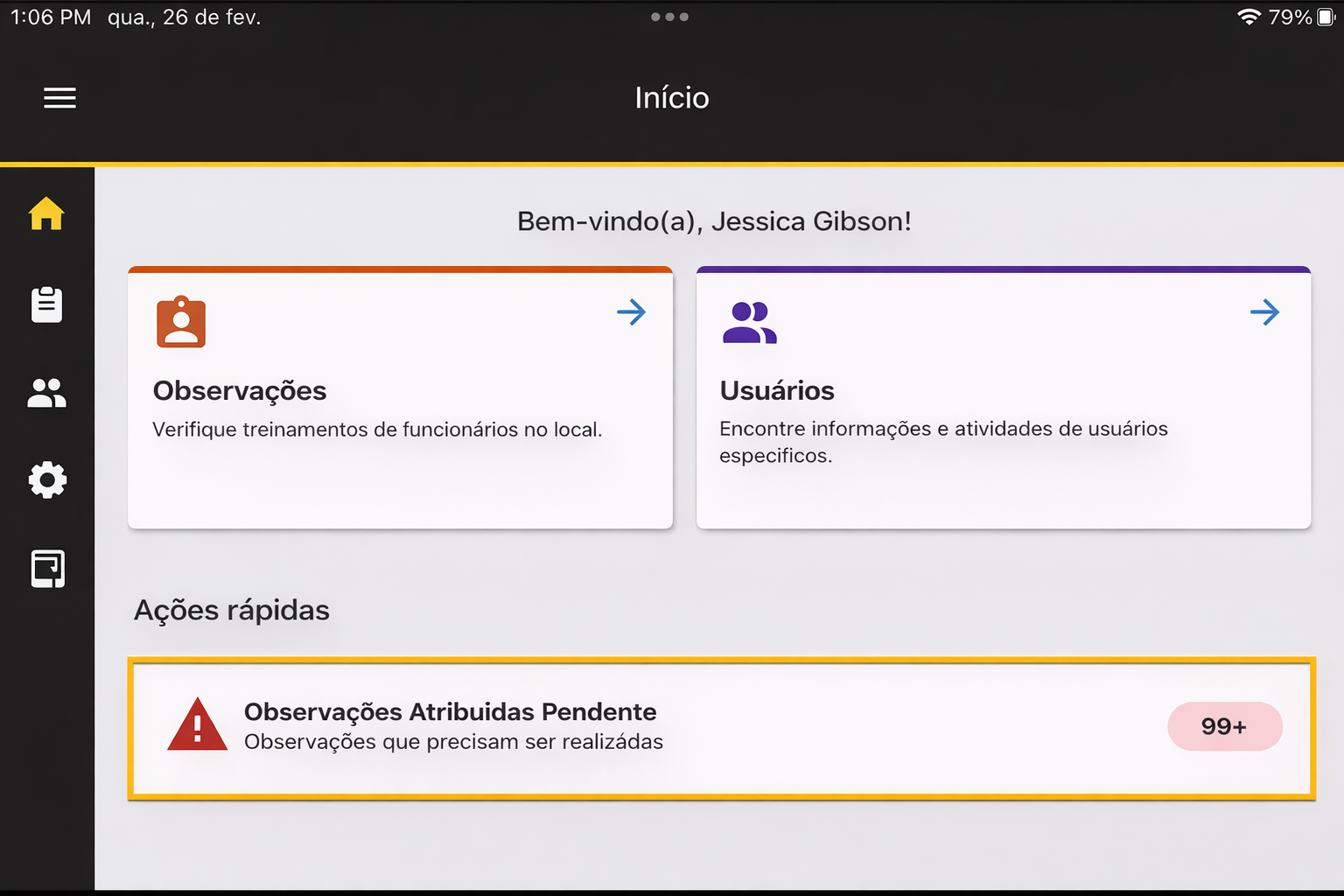Click the Wi-Fi status icon
Image resolution: width=1344 pixels, height=896 pixels.
coord(1249,17)
